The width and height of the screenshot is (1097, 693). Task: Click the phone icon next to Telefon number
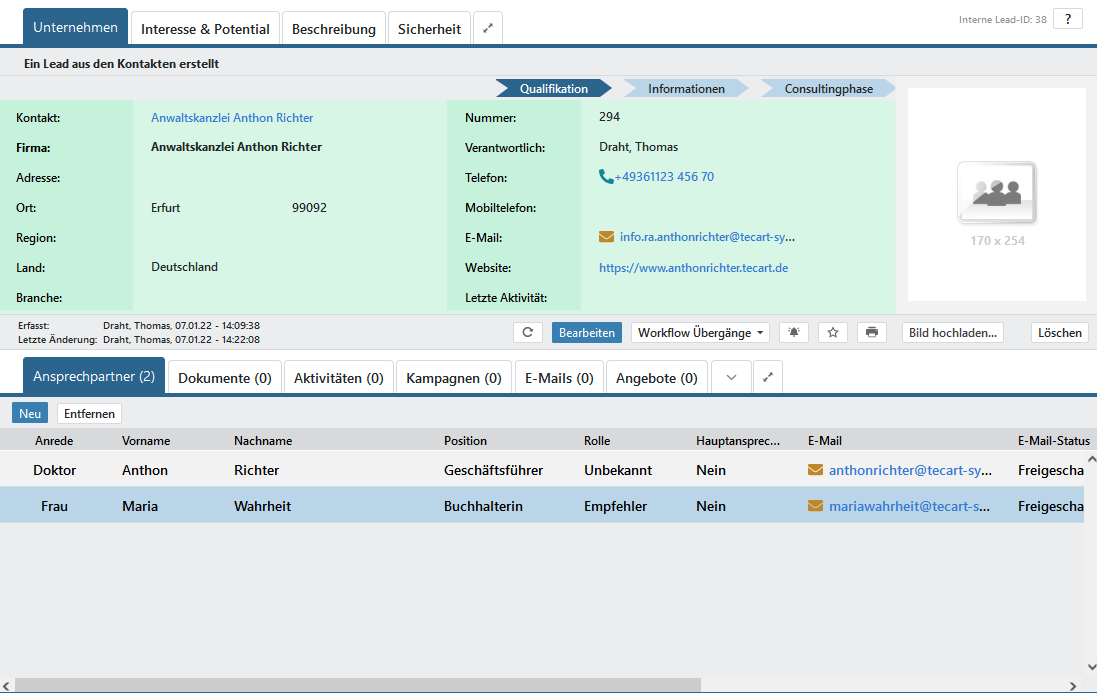[x=606, y=177]
